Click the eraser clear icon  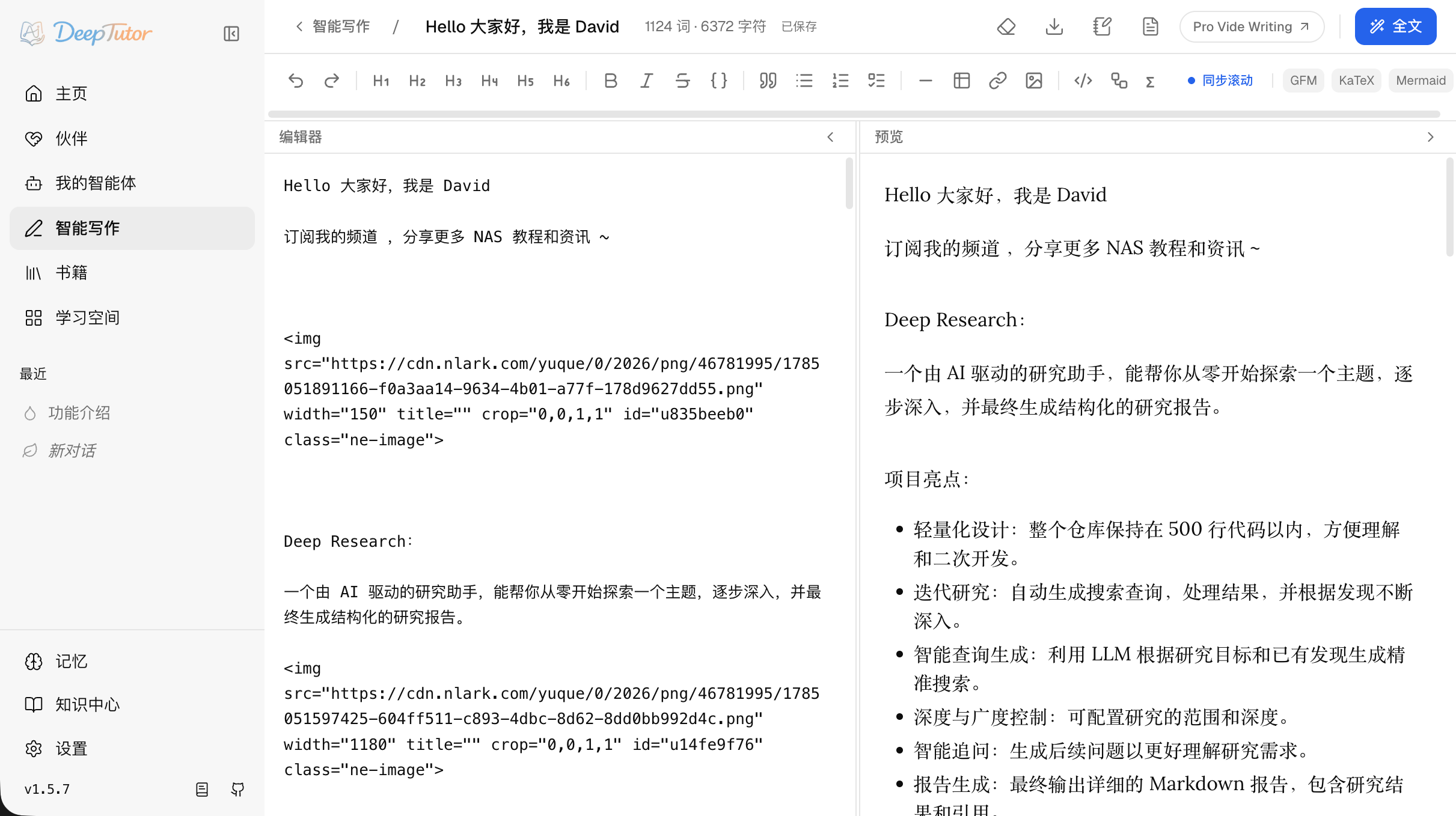click(1006, 26)
